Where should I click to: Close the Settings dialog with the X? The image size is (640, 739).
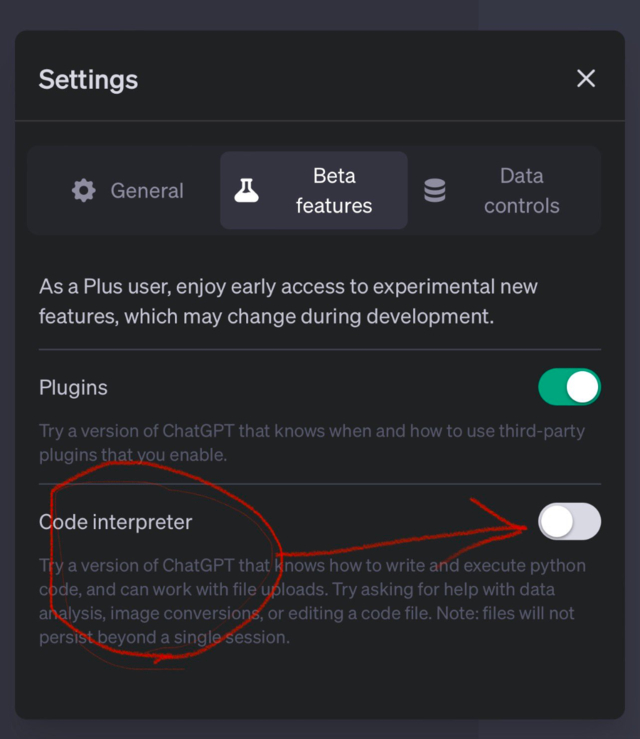586,79
